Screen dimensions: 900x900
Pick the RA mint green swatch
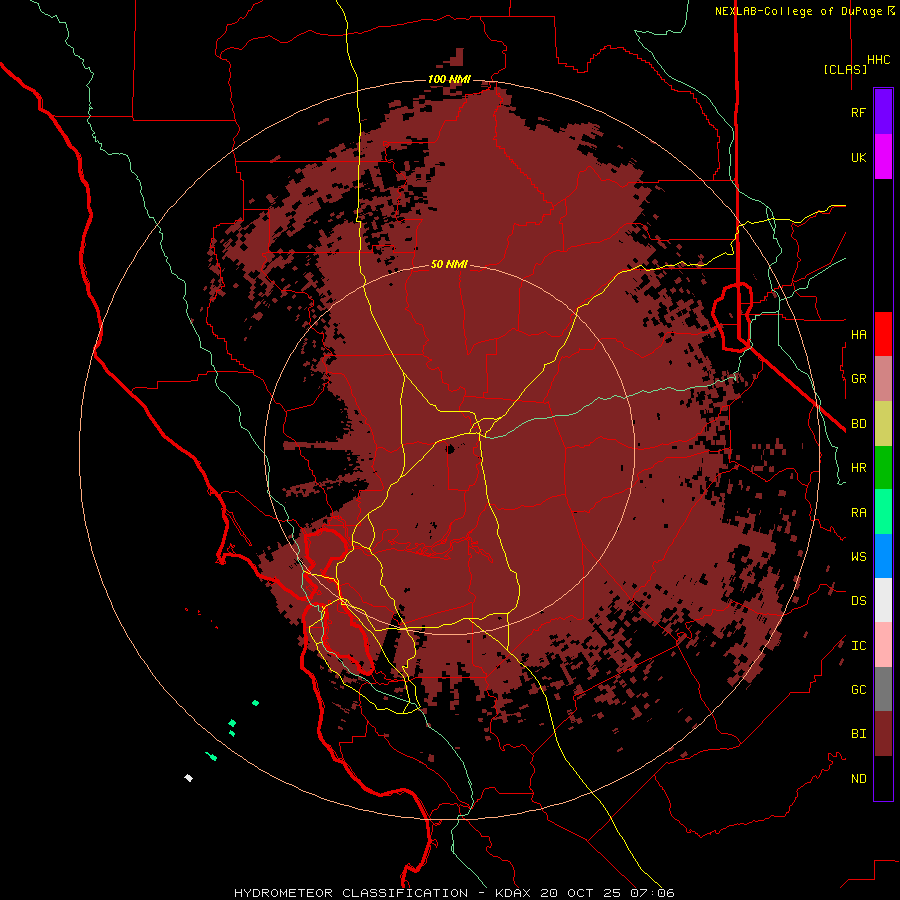tap(883, 512)
